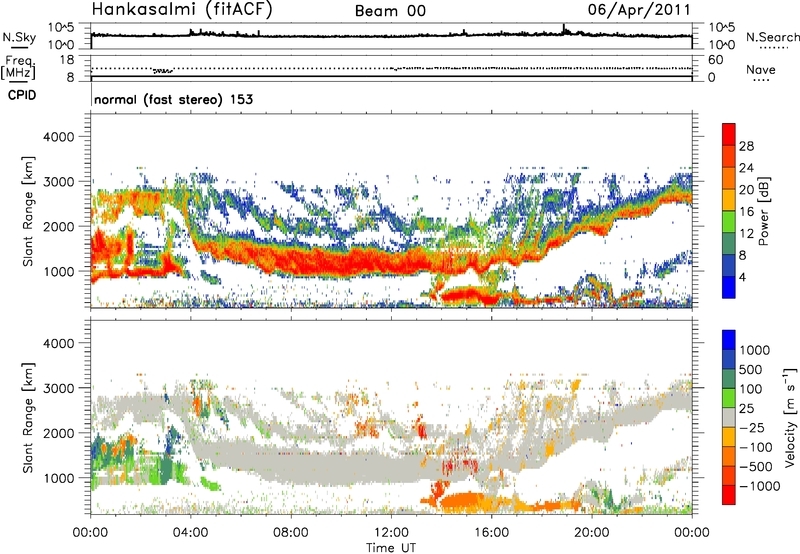Image resolution: width=800 pixels, height=554 pixels.
Task: Click the 12:00 time axis tick label
Action: [x=391, y=533]
